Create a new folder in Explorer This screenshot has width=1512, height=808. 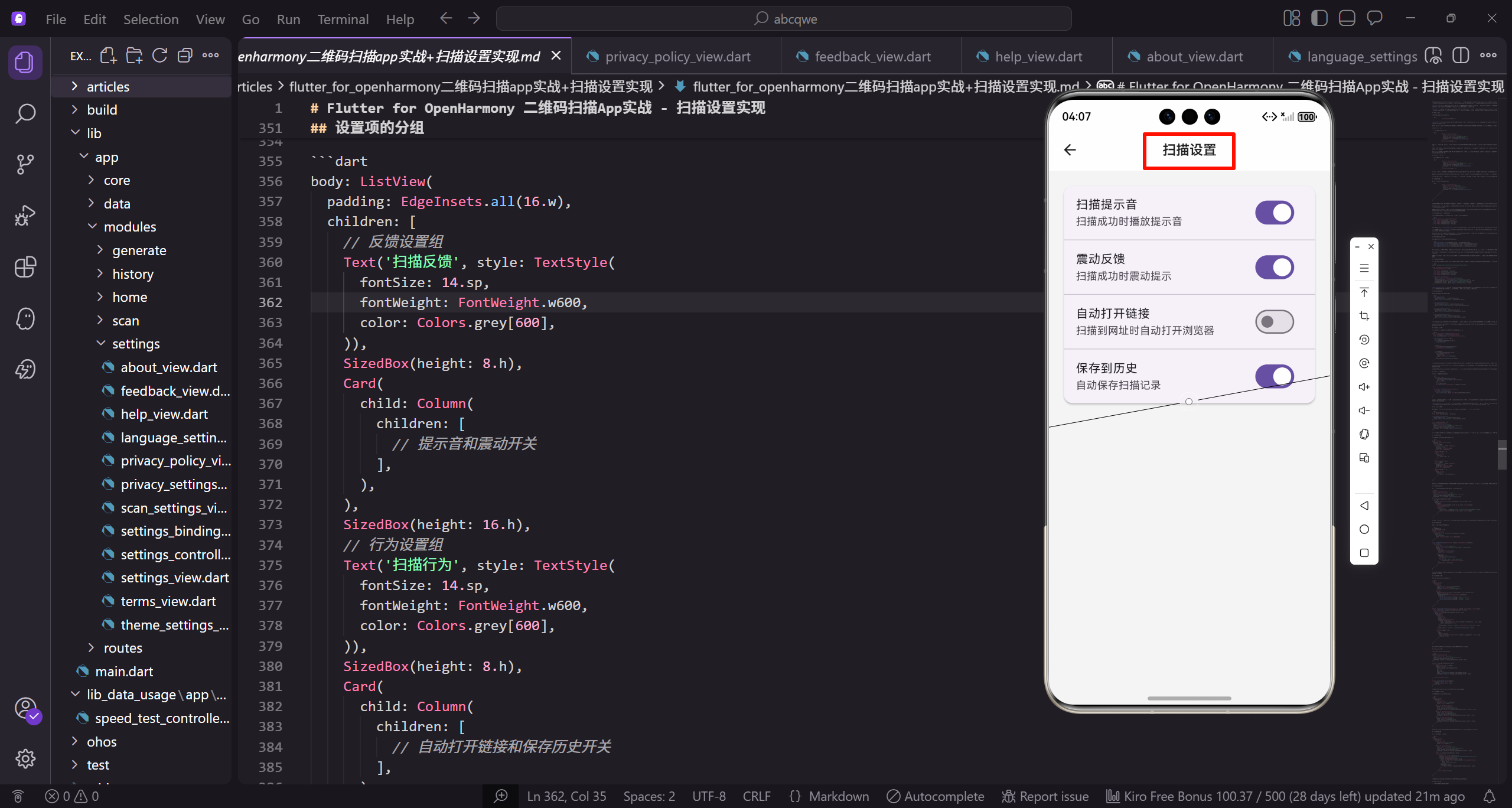[x=134, y=56]
